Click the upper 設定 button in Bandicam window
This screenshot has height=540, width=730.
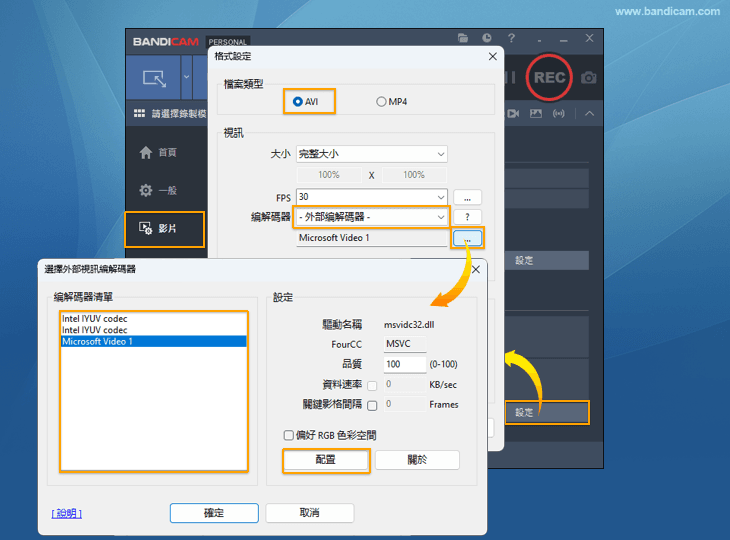547,261
